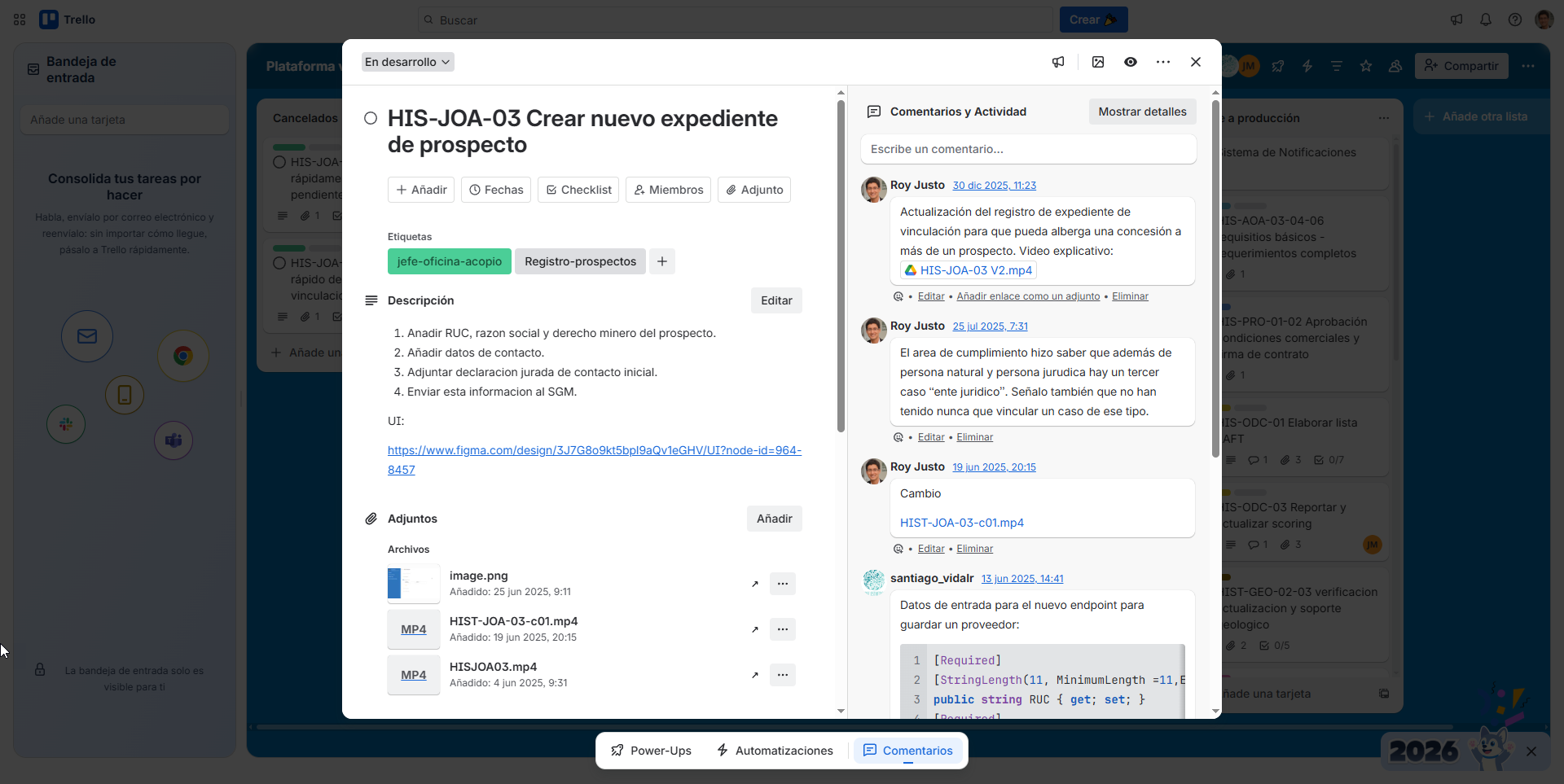Image resolution: width=1564 pixels, height=784 pixels.
Task: Open the card cover image icon
Action: click(1098, 62)
